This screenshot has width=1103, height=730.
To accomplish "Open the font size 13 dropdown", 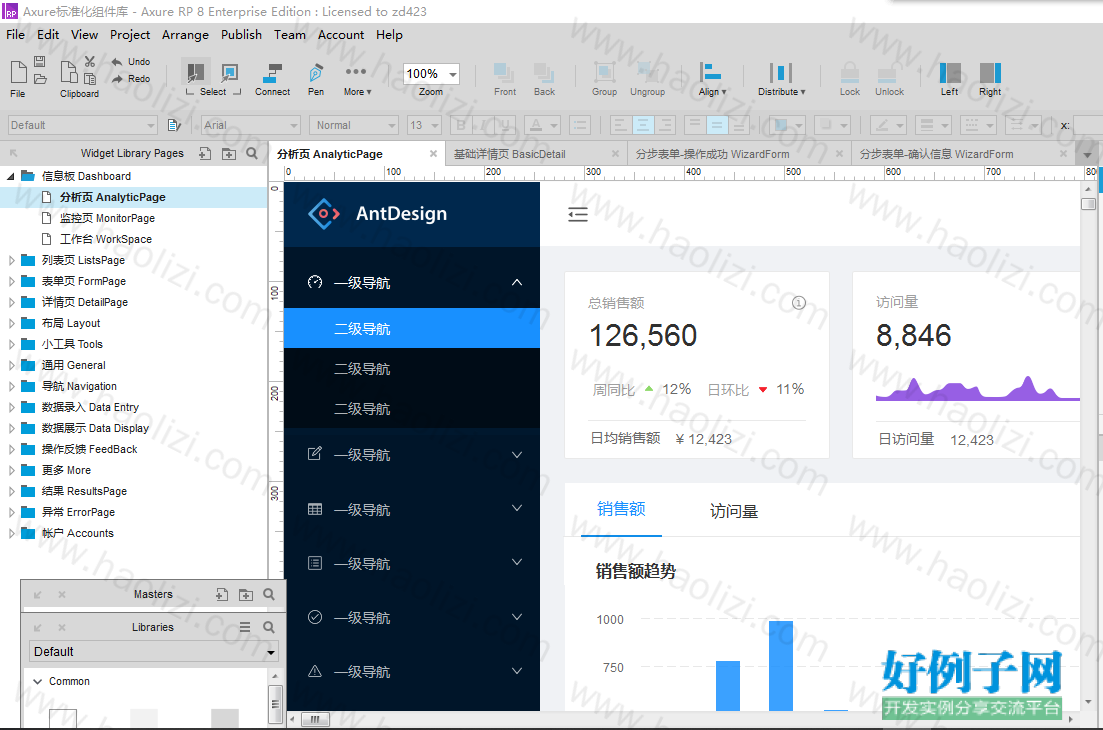I will click(424, 125).
